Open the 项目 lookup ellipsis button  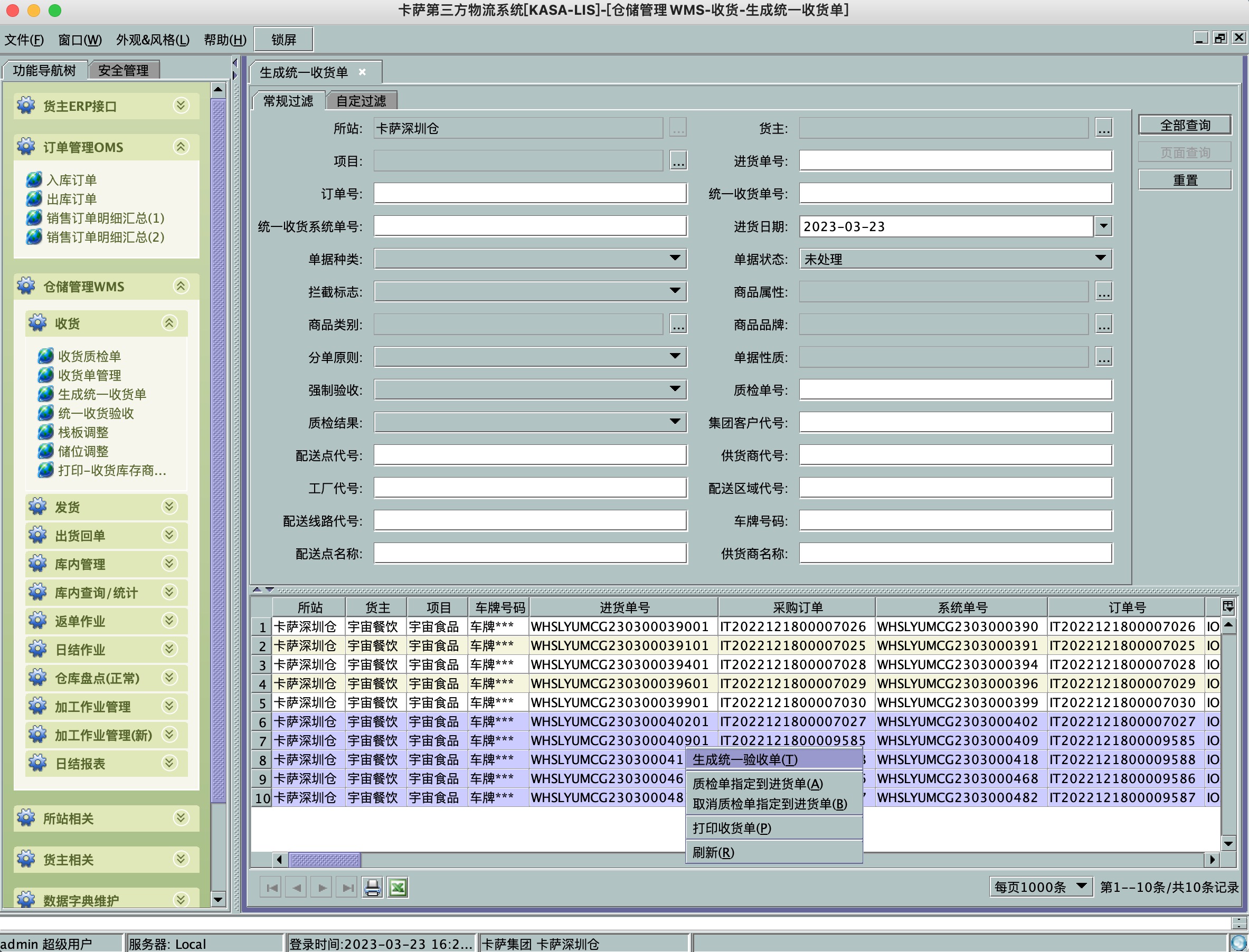(678, 161)
